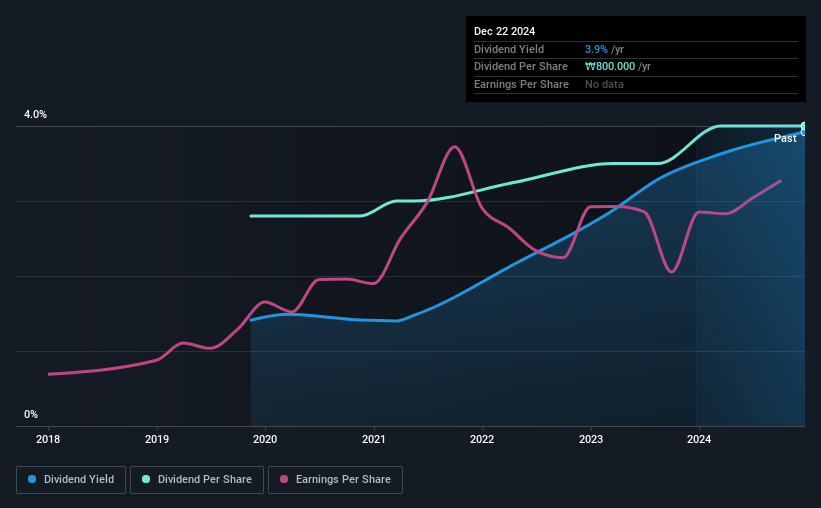Toggle the Earnings Per Share legend button
This screenshot has width=821, height=508.
tap(335, 480)
